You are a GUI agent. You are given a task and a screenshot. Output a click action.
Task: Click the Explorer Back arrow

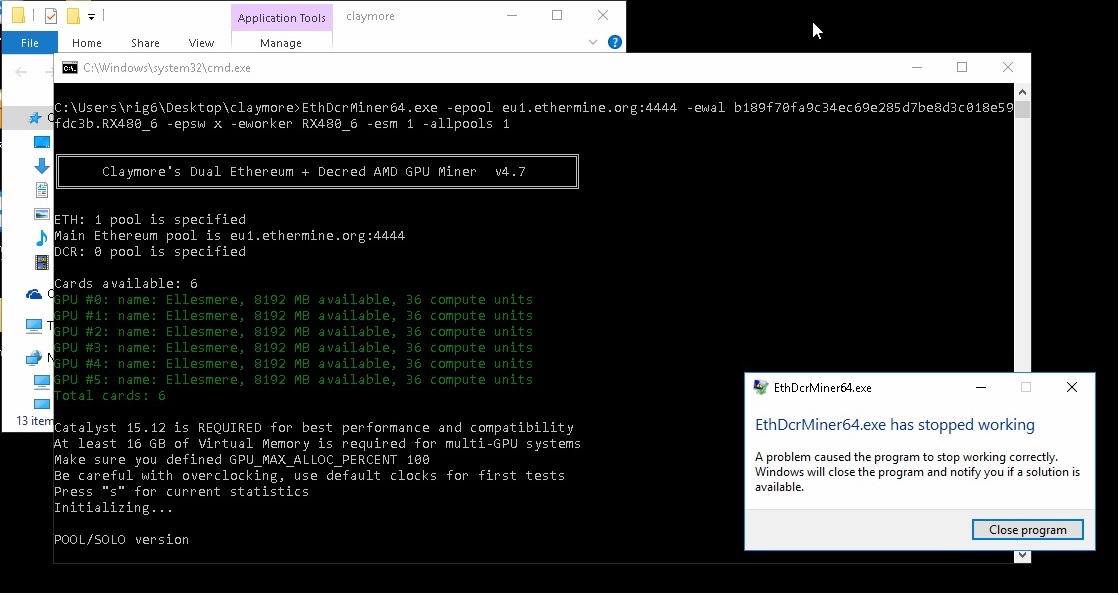click(21, 71)
